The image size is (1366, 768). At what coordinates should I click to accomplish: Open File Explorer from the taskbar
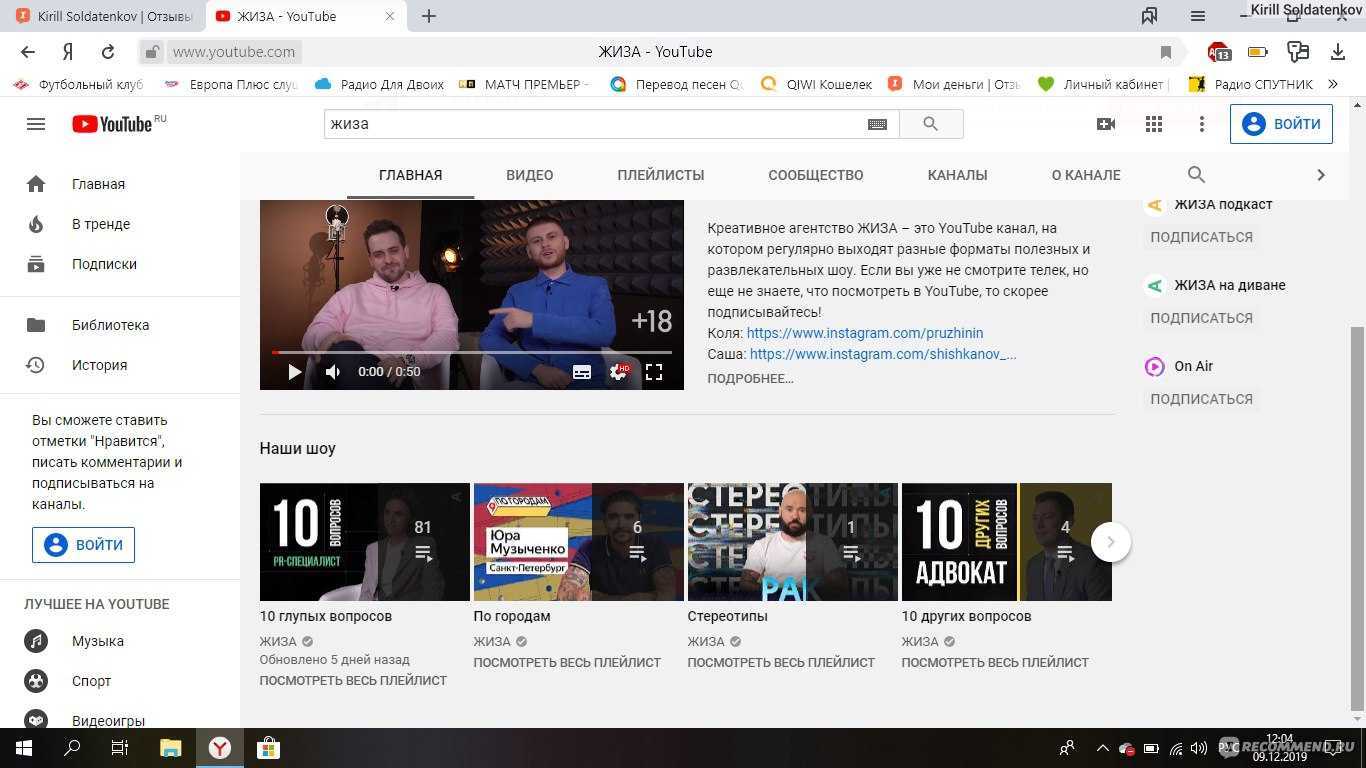click(170, 748)
